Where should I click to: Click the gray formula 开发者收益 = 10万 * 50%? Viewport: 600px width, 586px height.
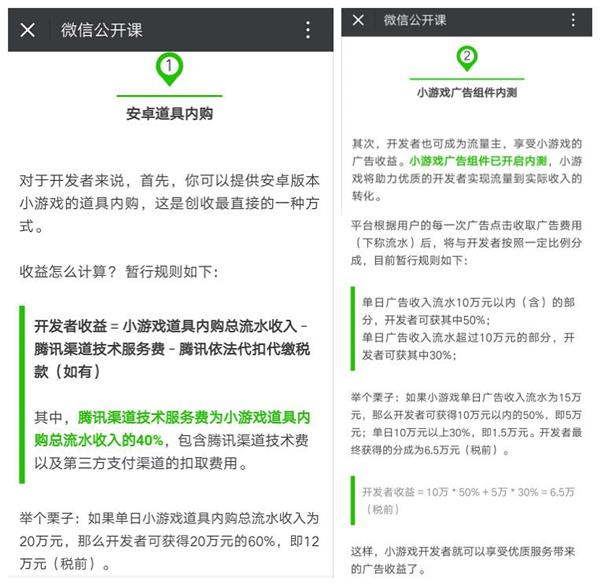[468, 500]
